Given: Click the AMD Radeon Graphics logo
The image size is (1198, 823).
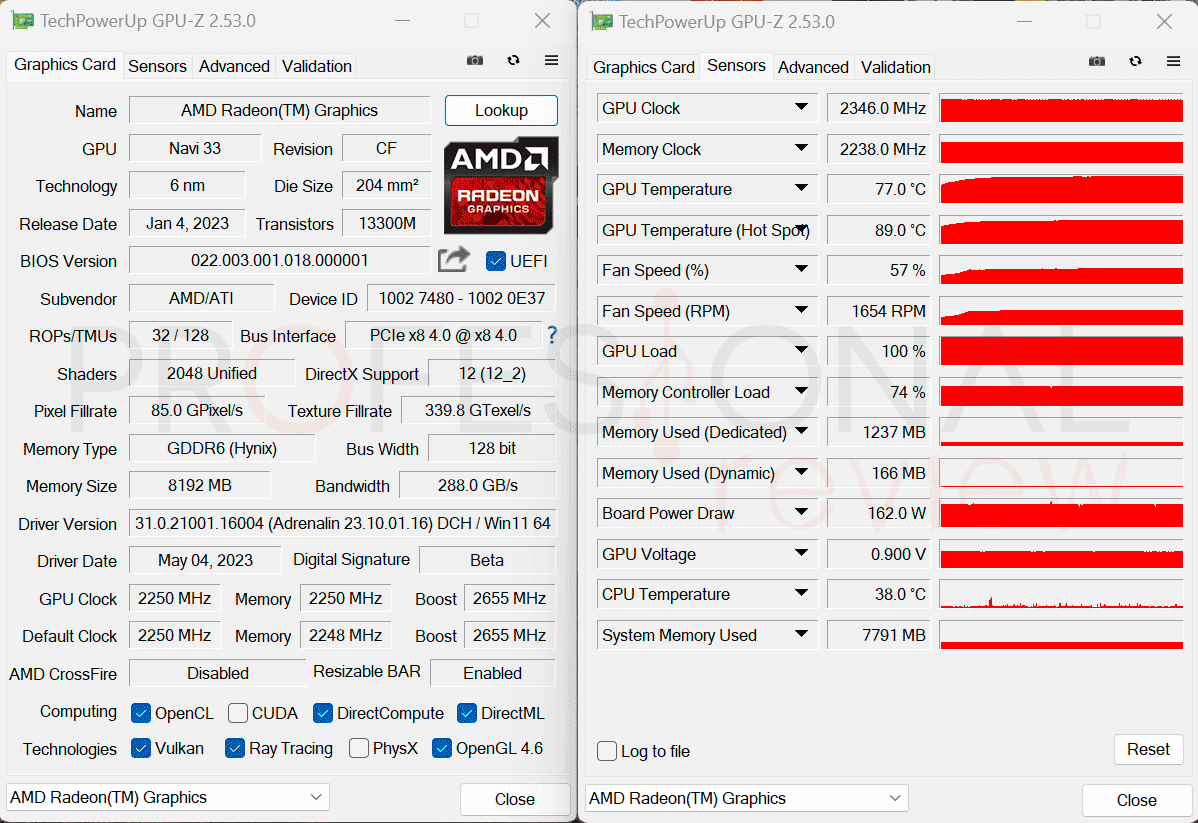Looking at the screenshot, I should click(x=501, y=185).
